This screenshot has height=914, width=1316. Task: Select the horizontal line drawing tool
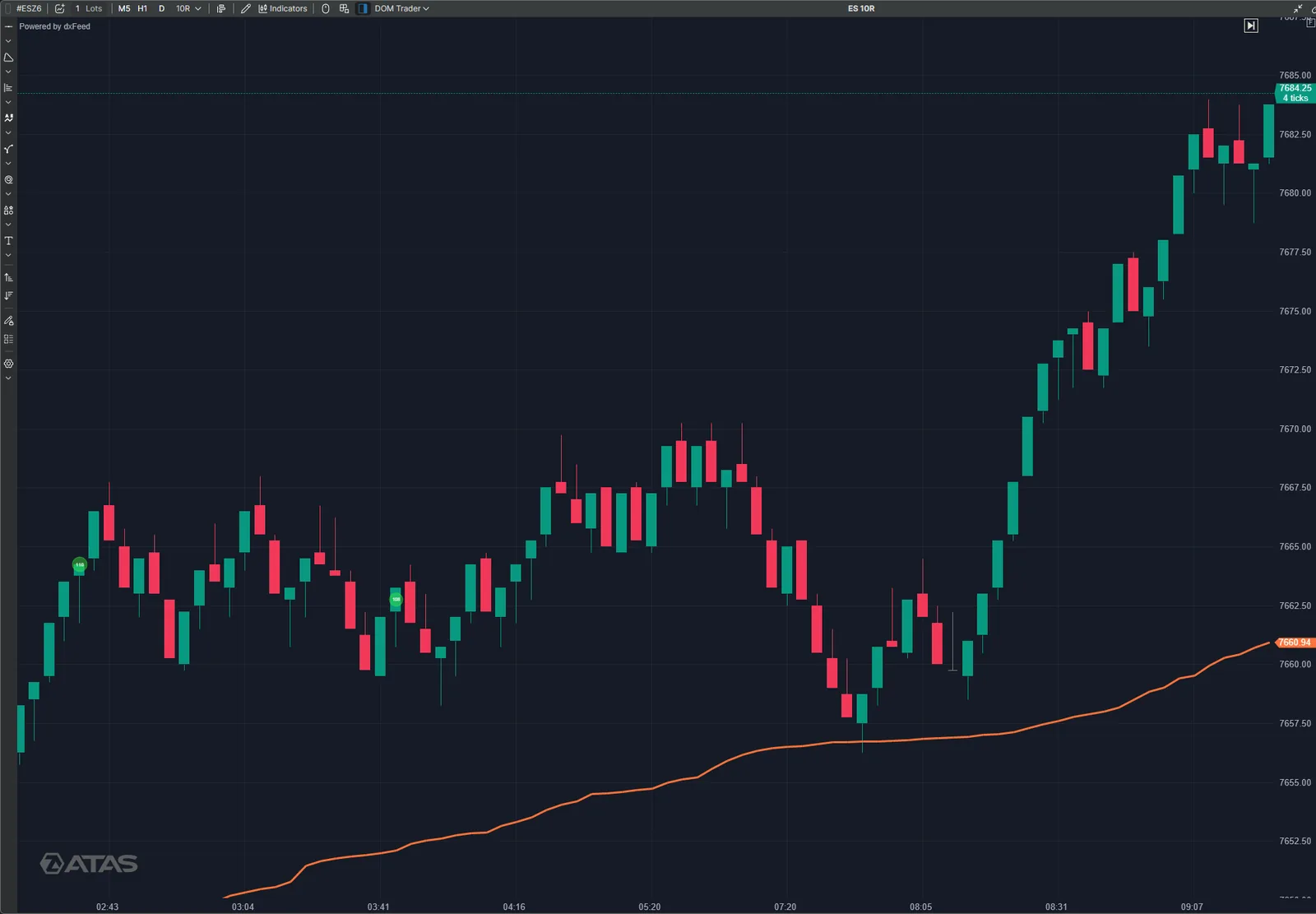[x=8, y=26]
